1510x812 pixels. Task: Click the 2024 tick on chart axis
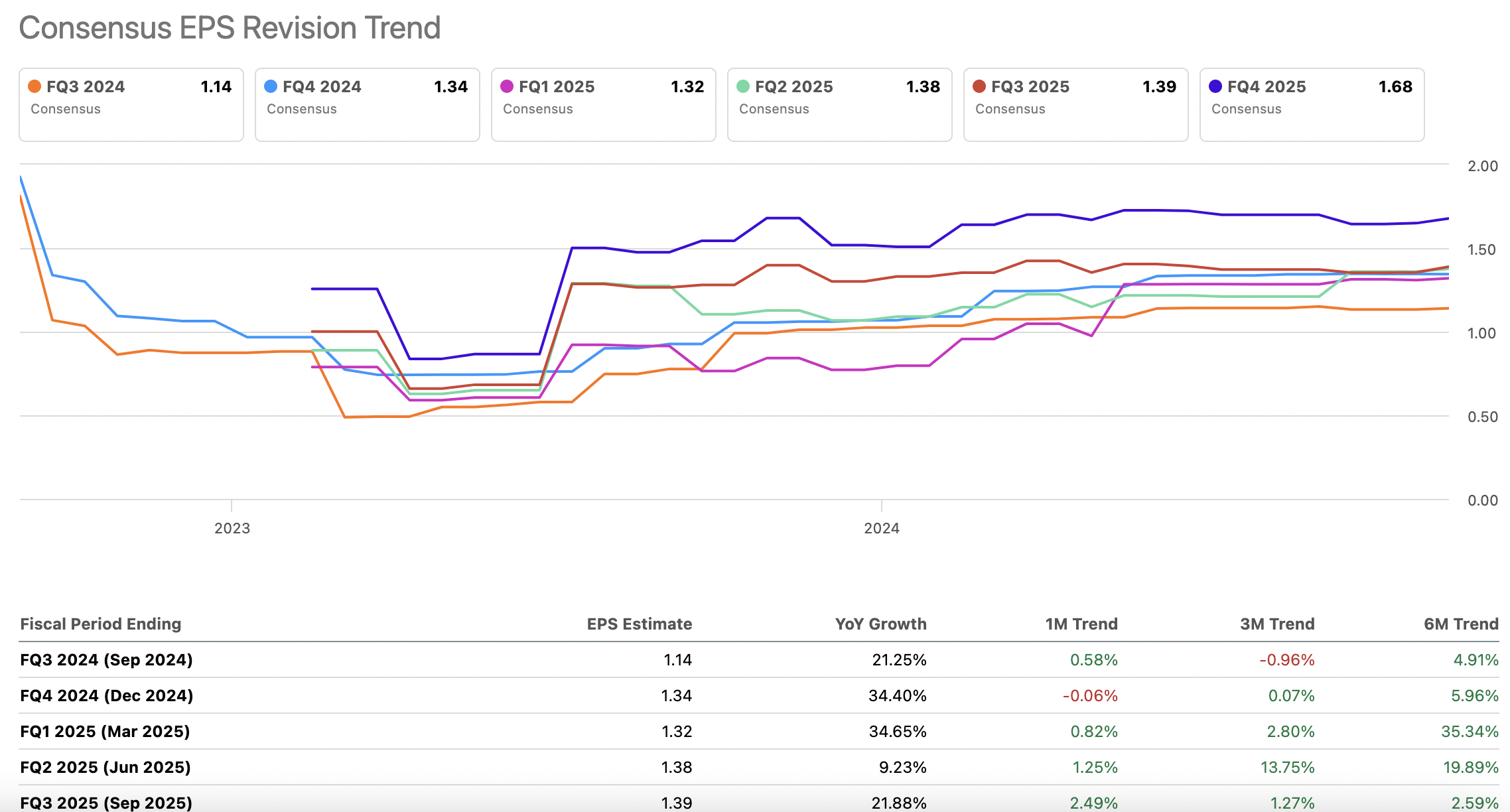881,528
